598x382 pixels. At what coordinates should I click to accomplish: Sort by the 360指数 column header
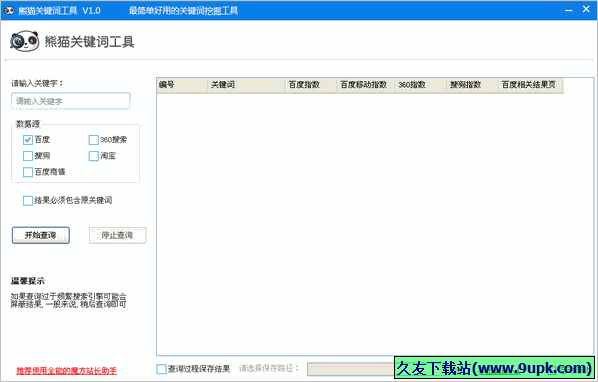point(421,85)
